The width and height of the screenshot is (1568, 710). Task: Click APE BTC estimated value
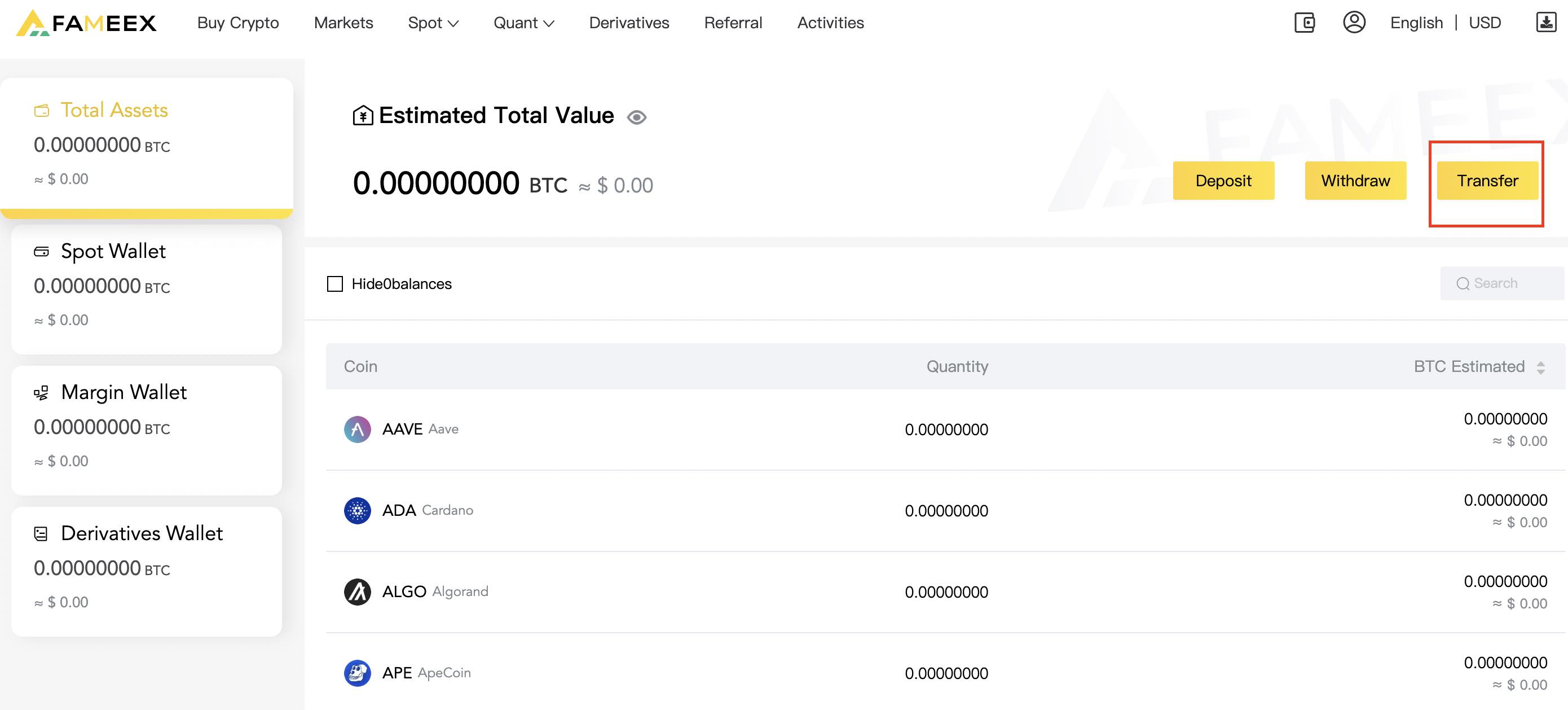pos(1505,663)
